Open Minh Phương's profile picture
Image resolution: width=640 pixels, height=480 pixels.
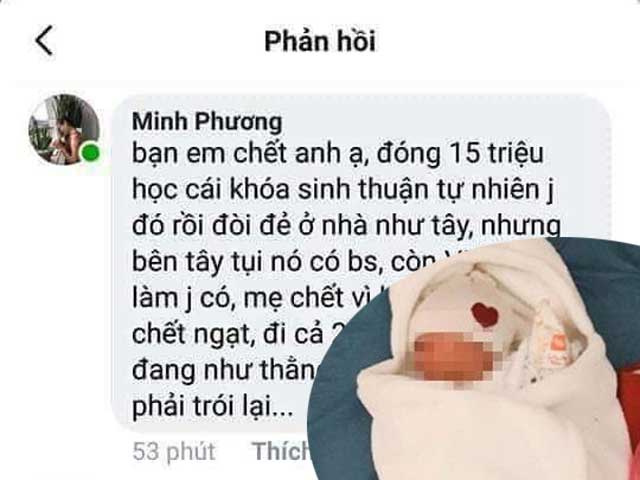tap(64, 130)
